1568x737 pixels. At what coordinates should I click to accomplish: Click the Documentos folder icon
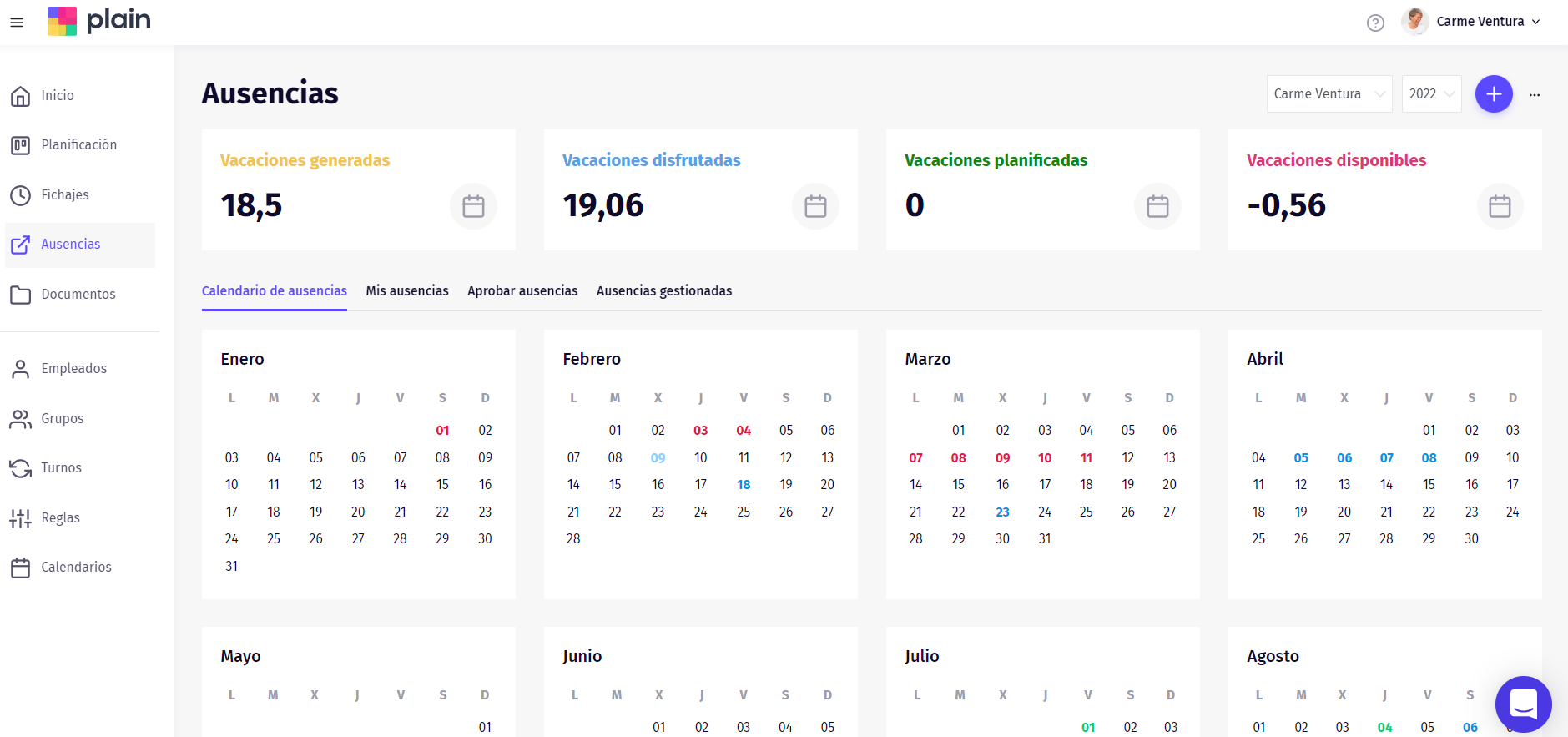coord(21,295)
